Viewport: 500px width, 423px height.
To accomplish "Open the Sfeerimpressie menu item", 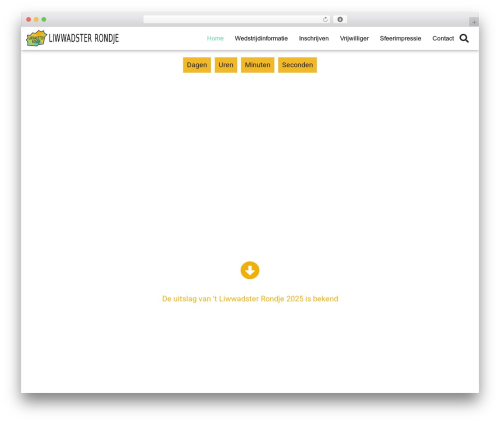I will (x=400, y=38).
